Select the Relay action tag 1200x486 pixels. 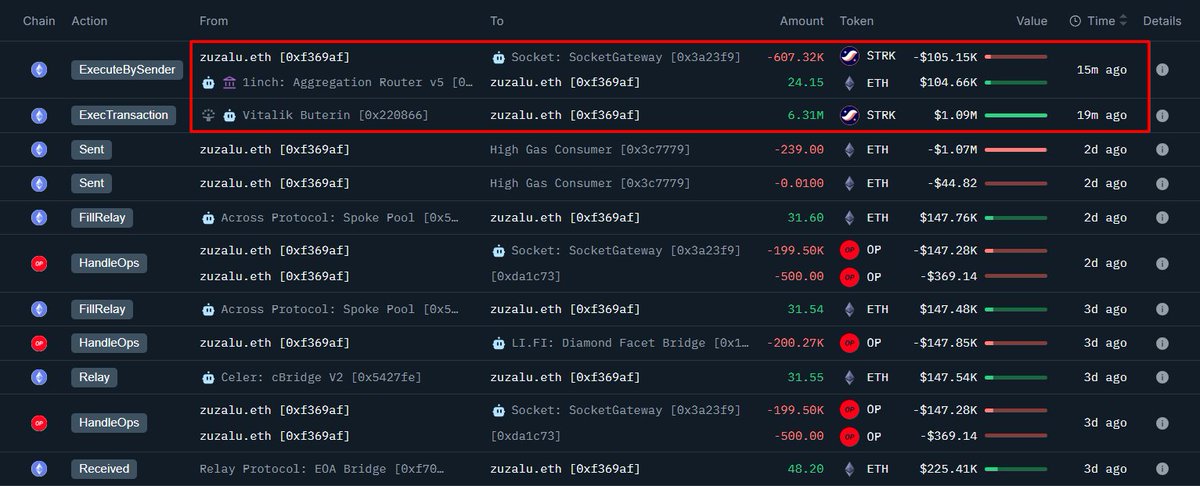94,377
